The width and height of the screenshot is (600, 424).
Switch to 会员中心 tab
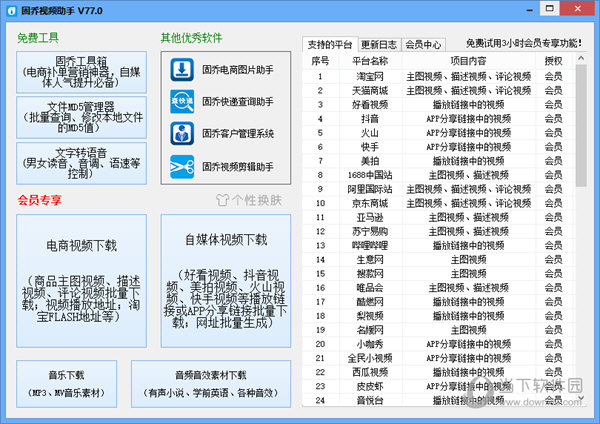coord(423,45)
